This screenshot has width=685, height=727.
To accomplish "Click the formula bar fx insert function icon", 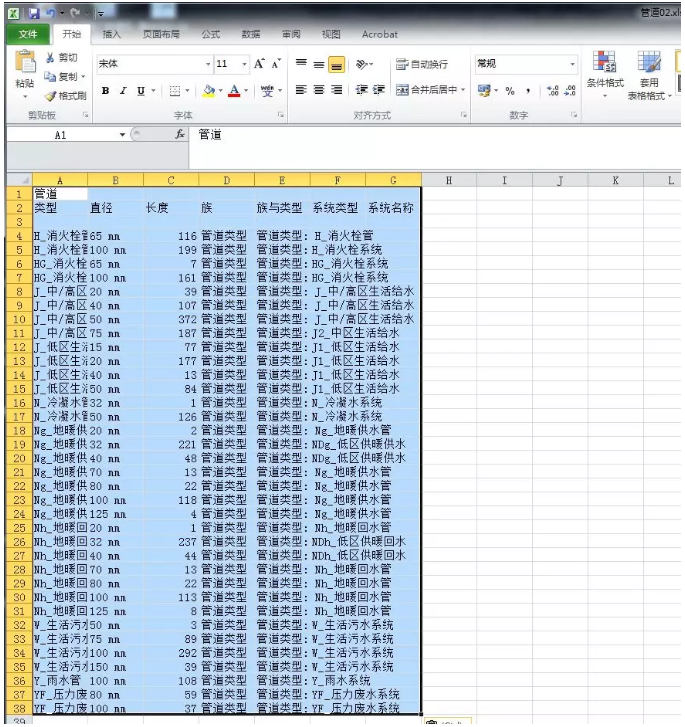I will click(x=180, y=134).
